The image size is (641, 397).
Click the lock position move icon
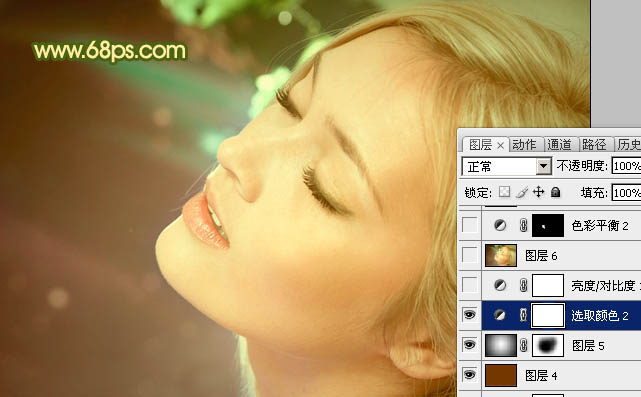pos(538,192)
